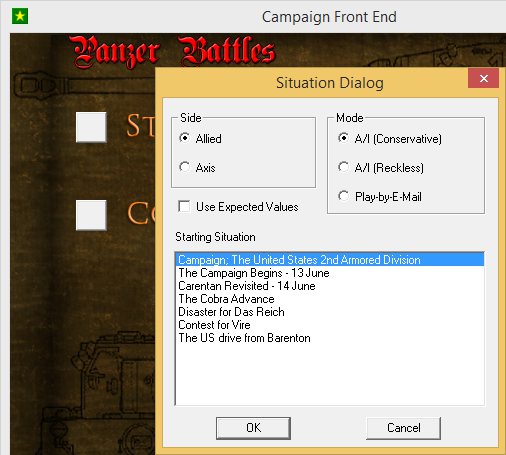Click the white box beside 'St' in Campaign Front End
Image resolution: width=506 pixels, height=455 pixels.
pos(91,127)
